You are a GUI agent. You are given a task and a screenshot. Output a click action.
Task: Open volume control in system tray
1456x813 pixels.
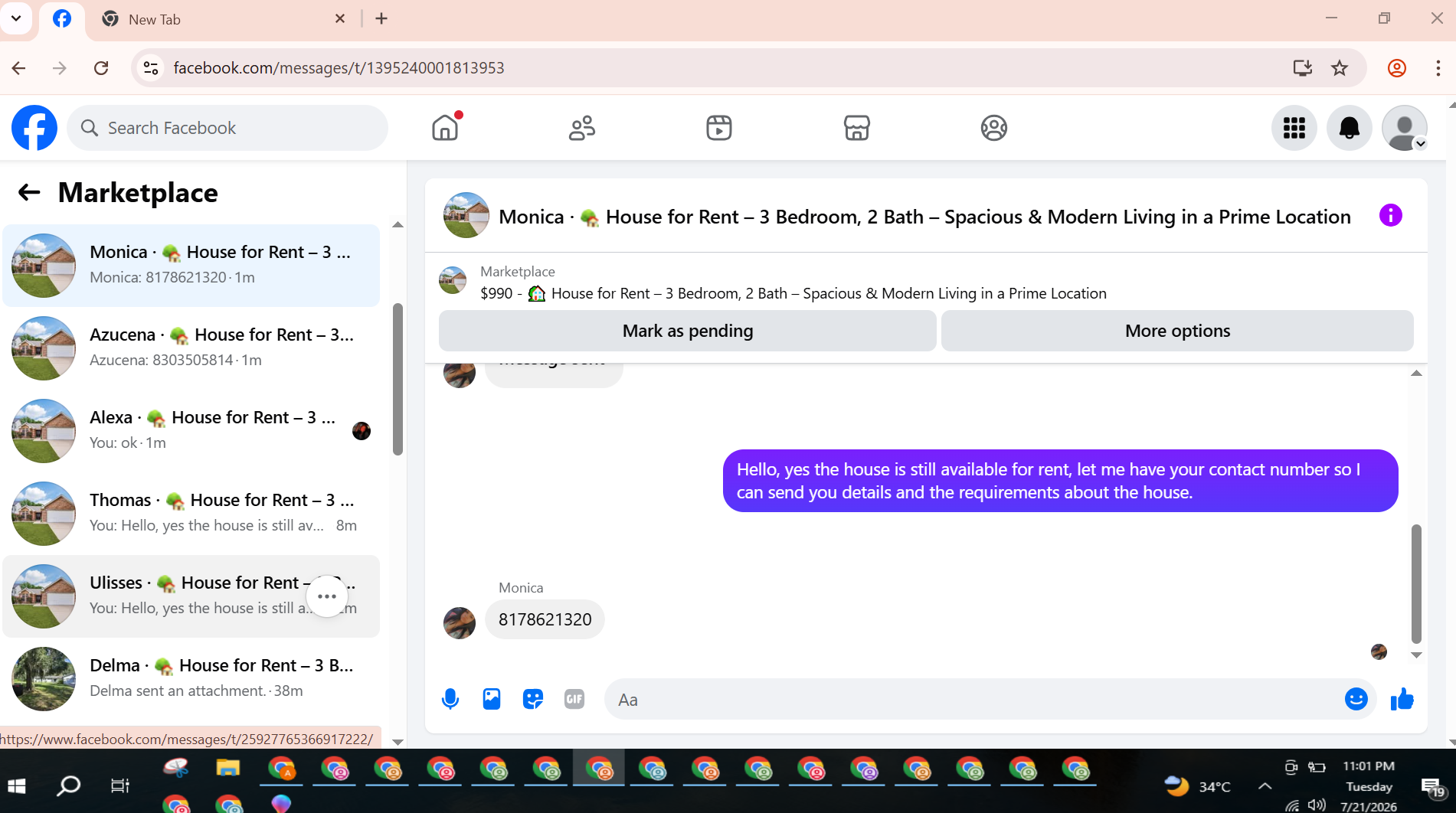pos(1317,805)
